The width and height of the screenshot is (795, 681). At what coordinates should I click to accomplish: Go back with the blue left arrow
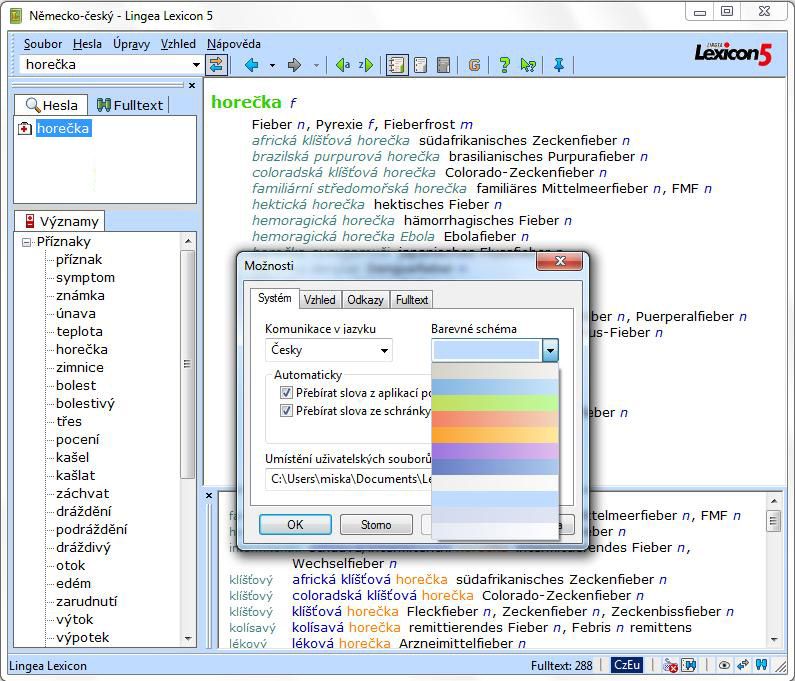pyautogui.click(x=251, y=65)
